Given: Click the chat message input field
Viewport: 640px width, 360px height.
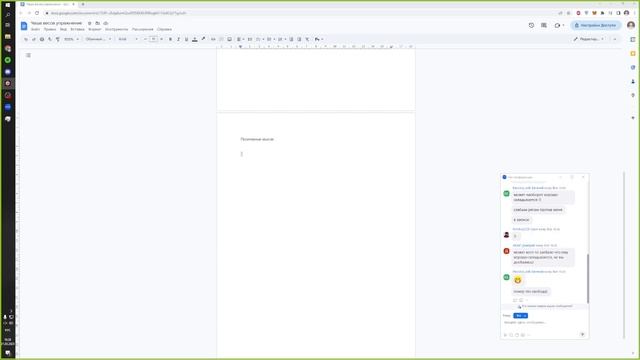Looking at the screenshot, I should 544,322.
